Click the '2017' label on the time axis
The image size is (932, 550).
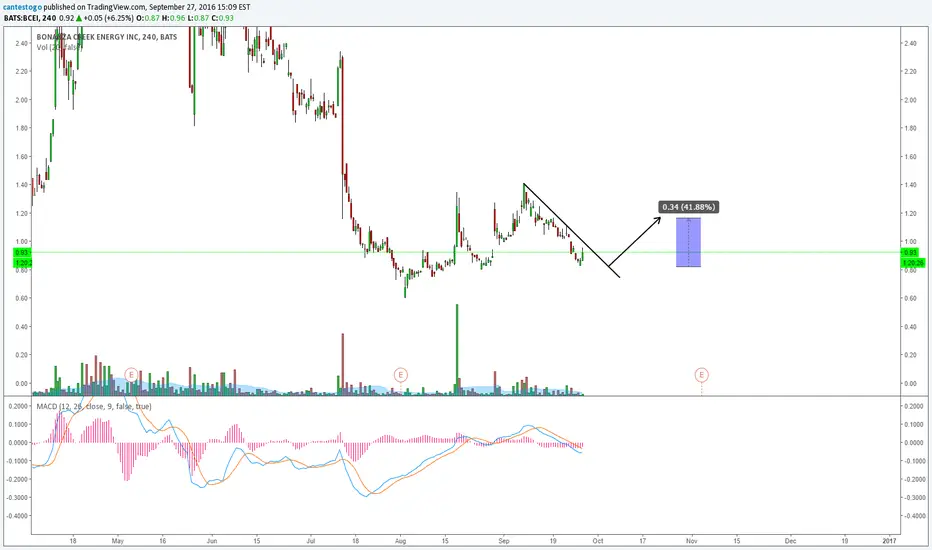point(889,541)
